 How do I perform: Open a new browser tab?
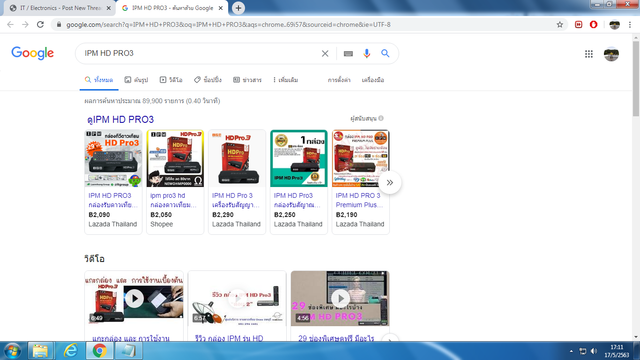[238, 8]
